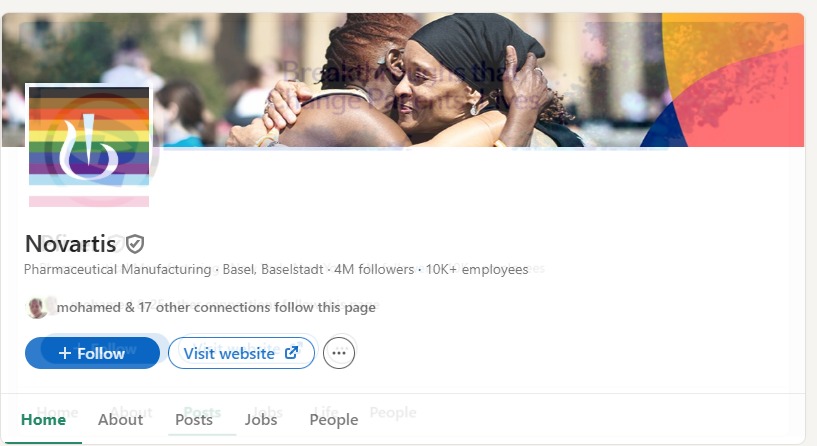
Task: Select the People tab
Action: (x=333, y=419)
